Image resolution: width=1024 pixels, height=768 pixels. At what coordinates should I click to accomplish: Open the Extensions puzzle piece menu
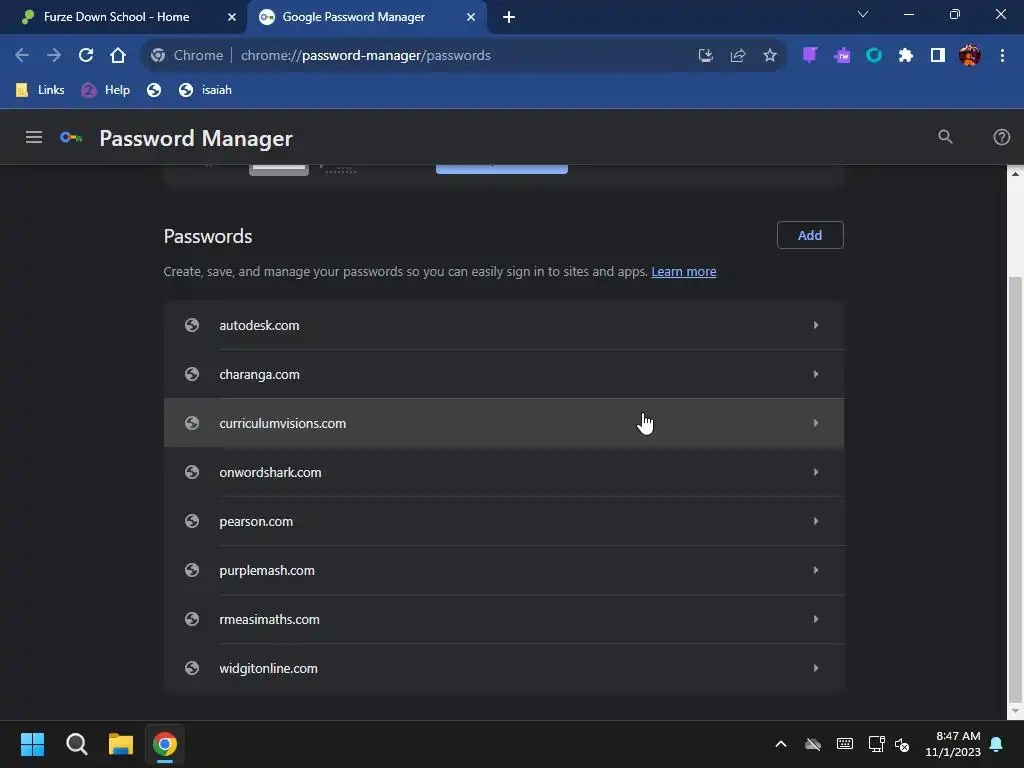(906, 56)
